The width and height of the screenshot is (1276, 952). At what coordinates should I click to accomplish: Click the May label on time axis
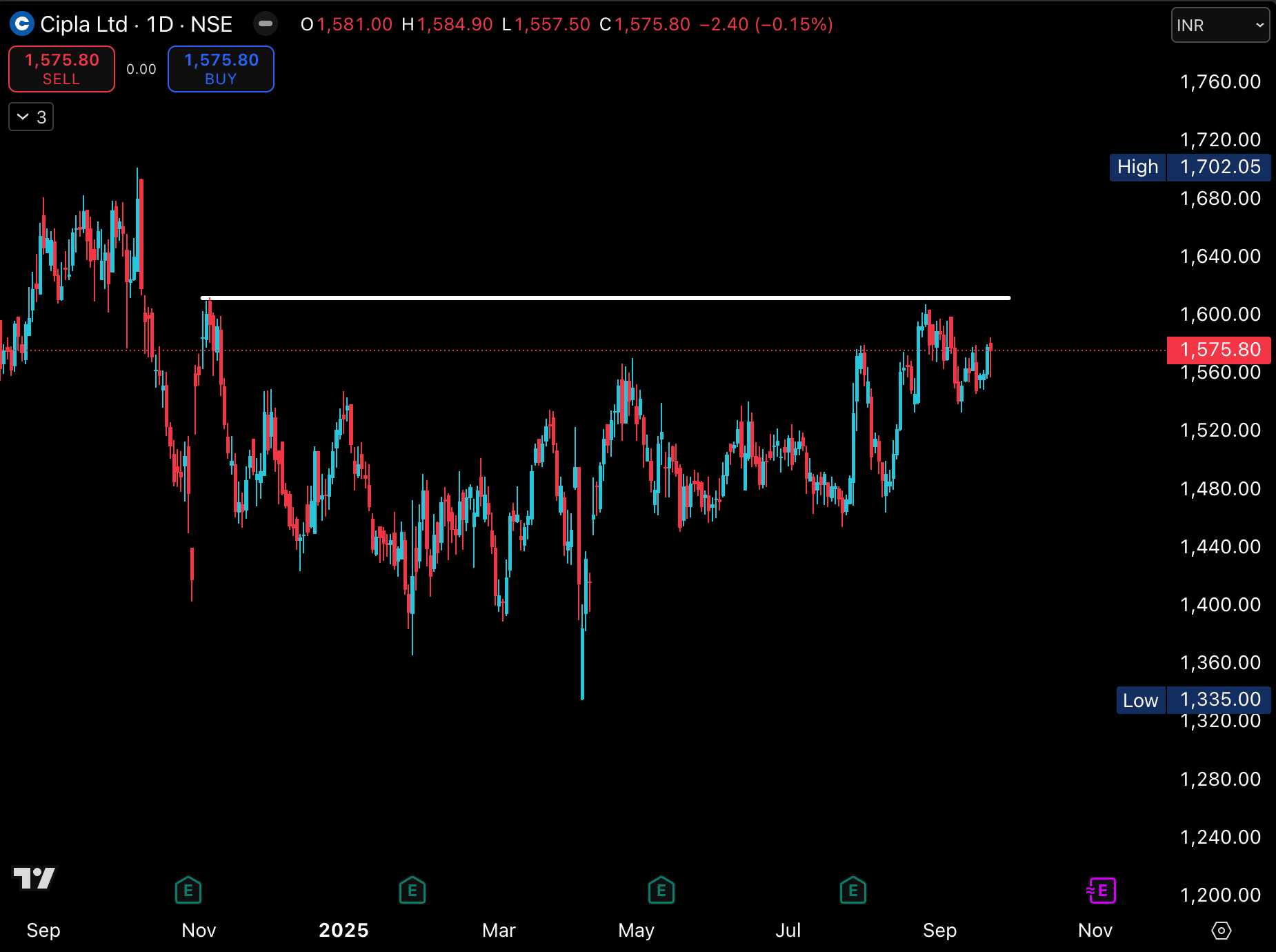click(x=636, y=930)
